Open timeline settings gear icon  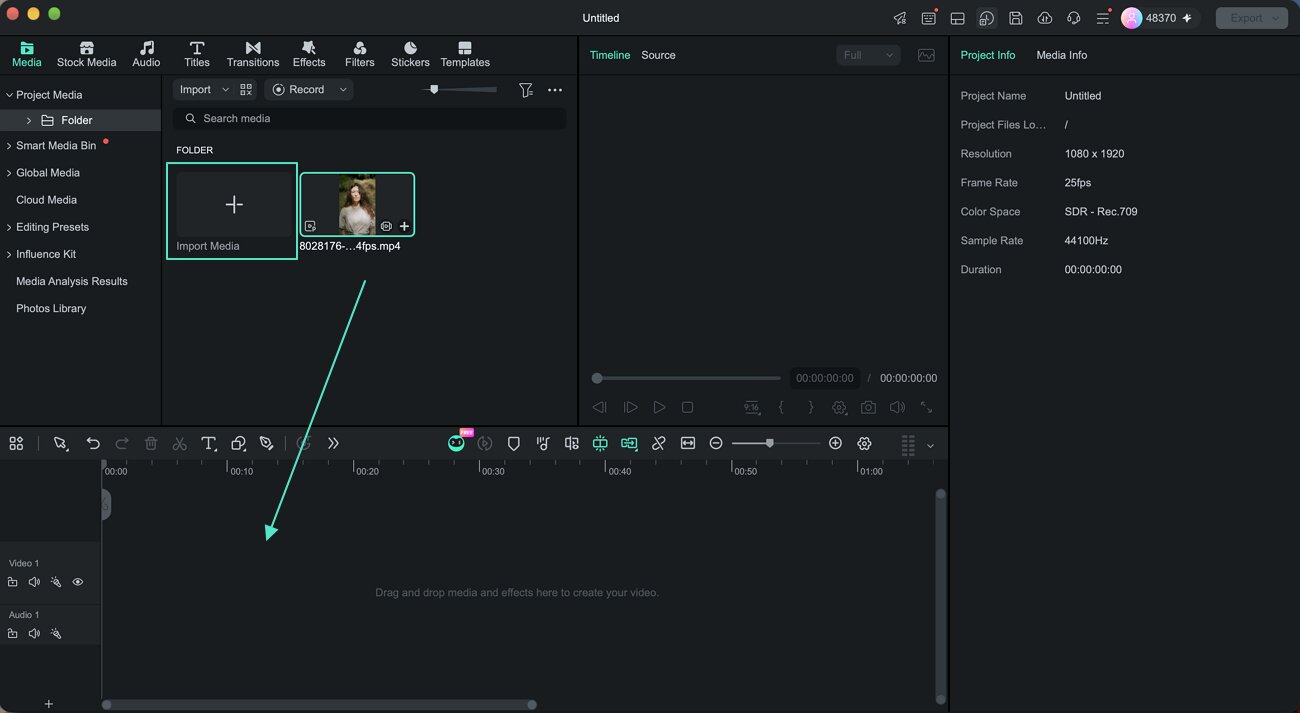[864, 443]
